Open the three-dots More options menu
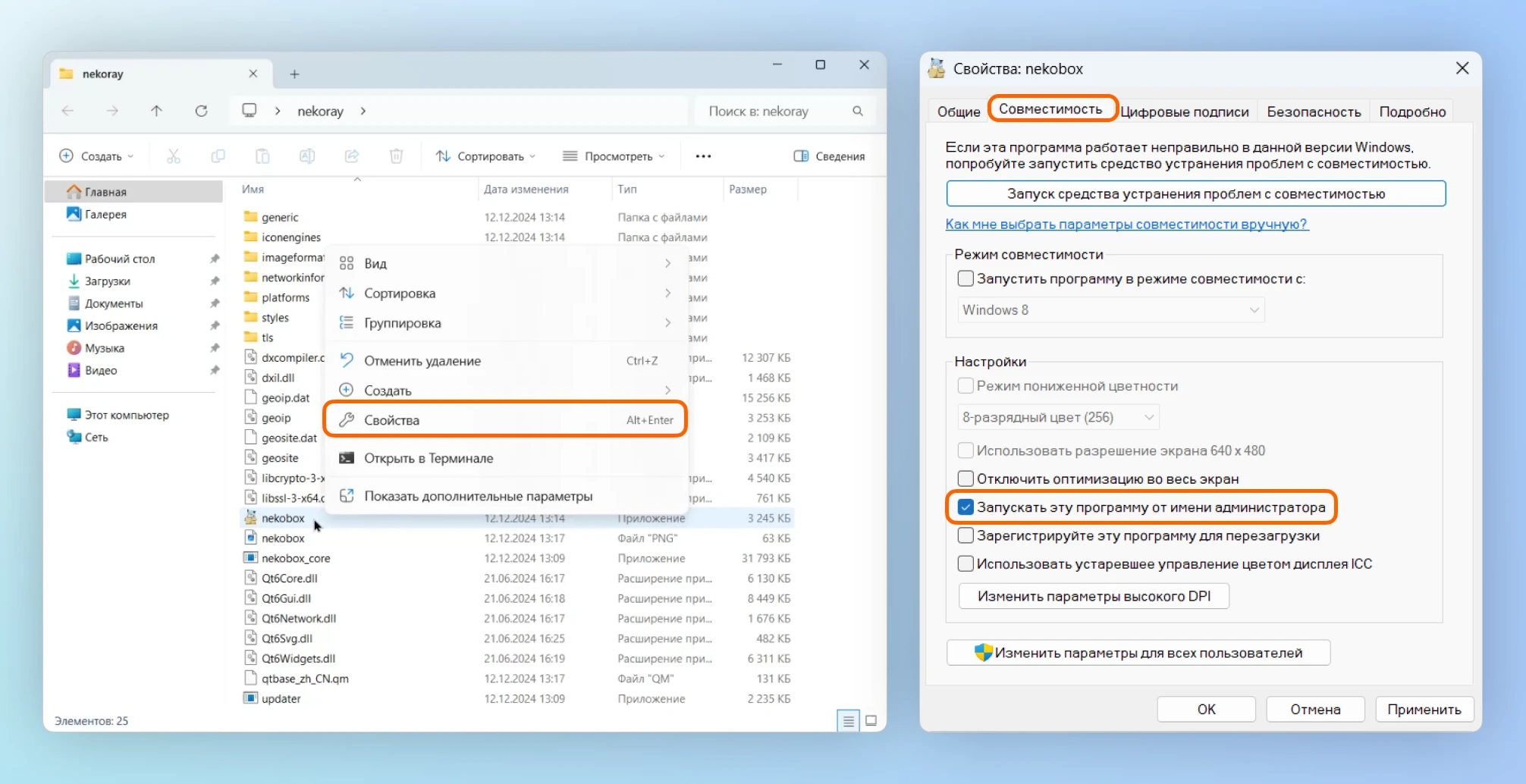 click(703, 156)
